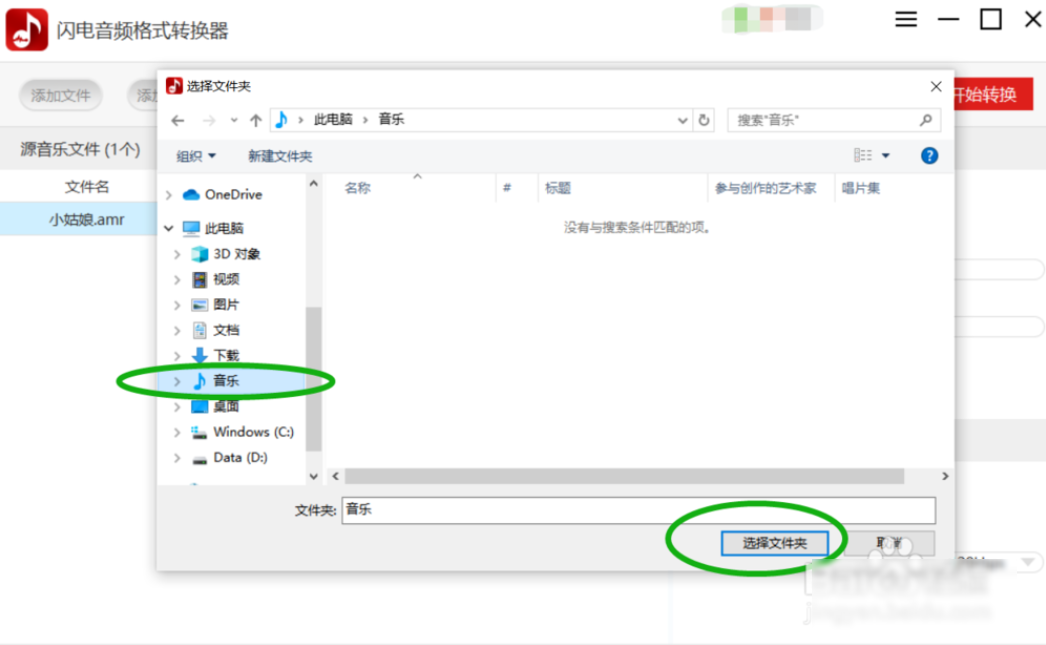
Task: Expand the OneDrive tree node
Action: 170,195
